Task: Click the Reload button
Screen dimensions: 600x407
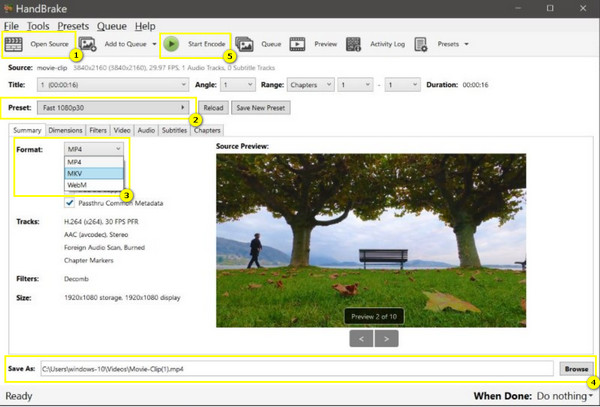Action: point(213,108)
